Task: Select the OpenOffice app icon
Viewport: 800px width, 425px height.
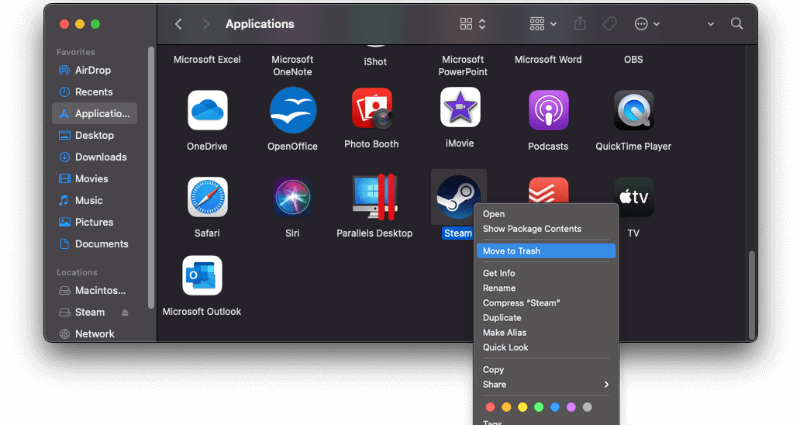Action: [x=293, y=110]
